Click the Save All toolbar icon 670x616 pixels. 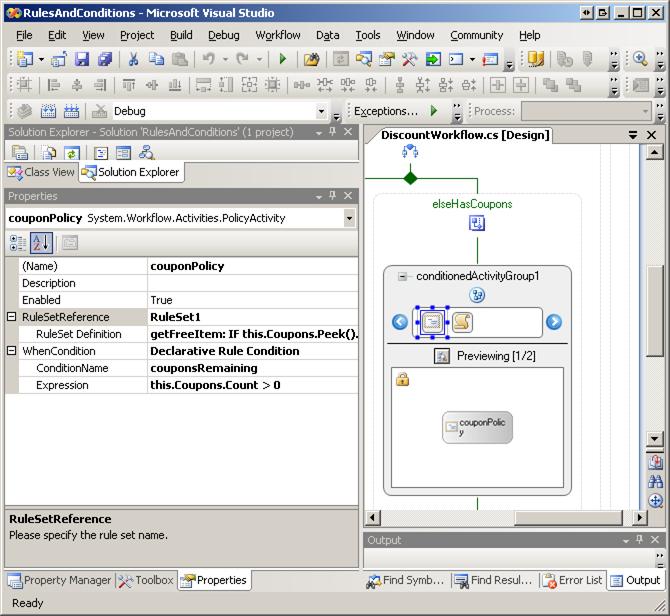tap(103, 60)
